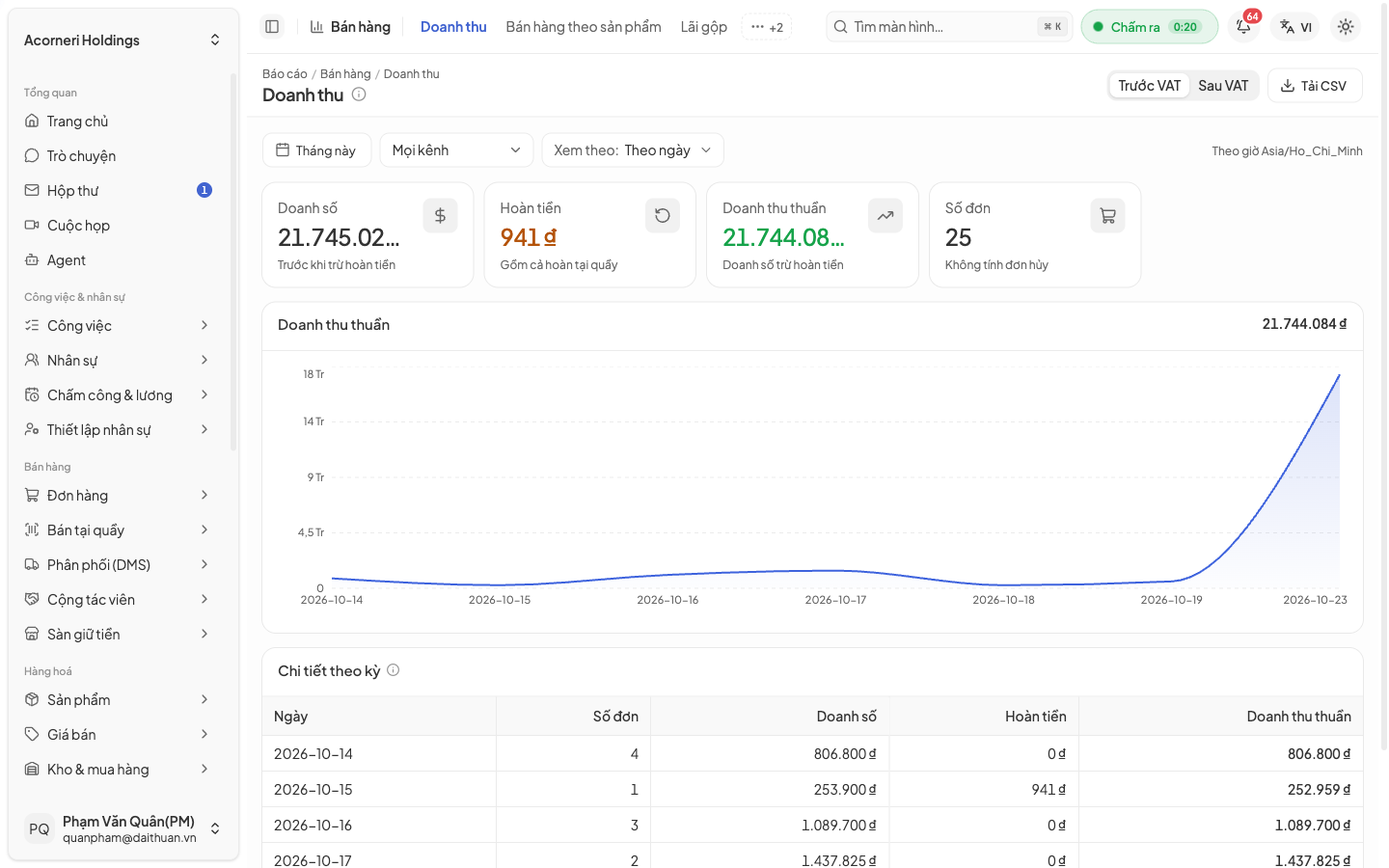This screenshot has height=868, width=1389.
Task: Open the Tháng này date picker
Action: point(316,150)
